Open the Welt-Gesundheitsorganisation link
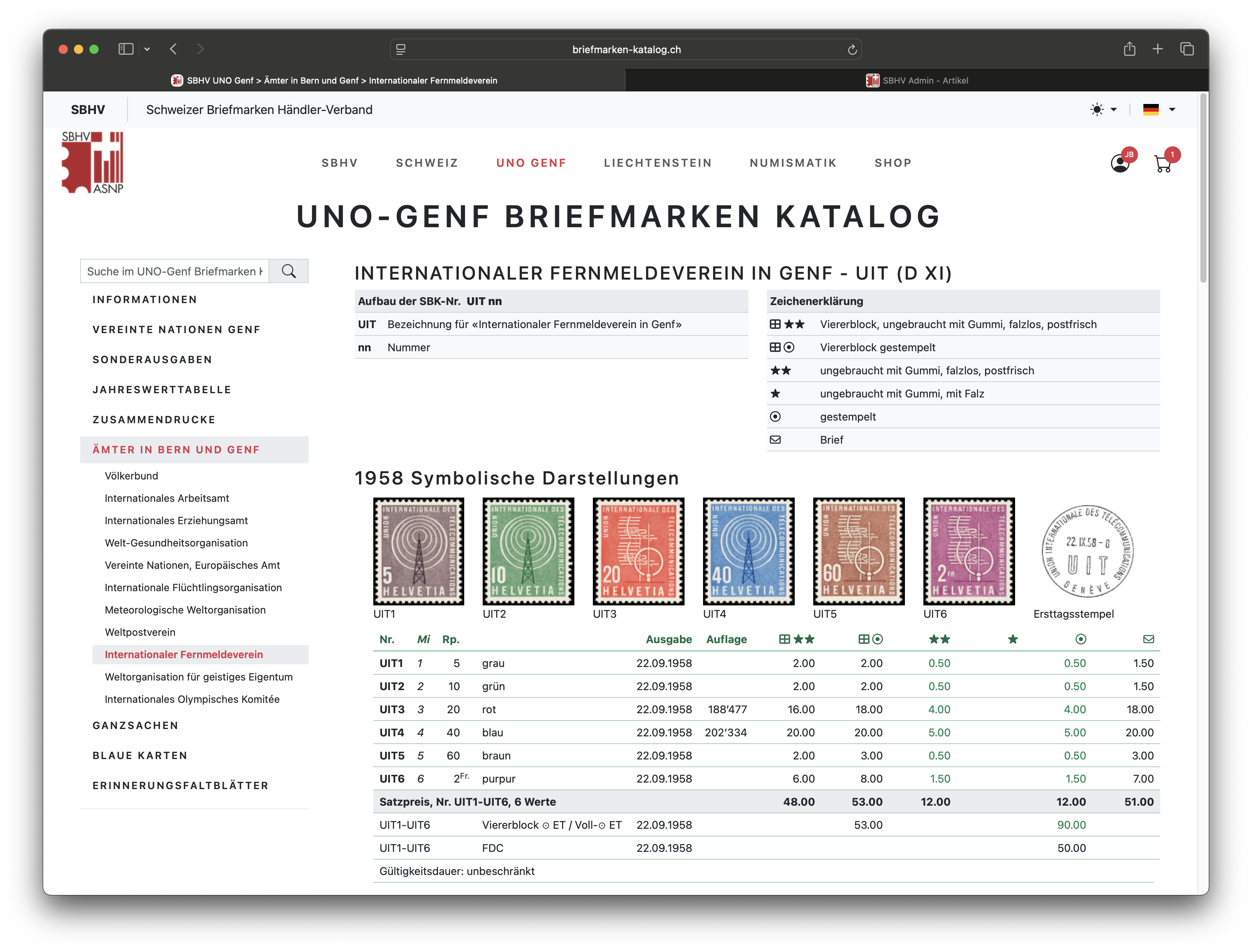This screenshot has height=952, width=1252. point(176,543)
